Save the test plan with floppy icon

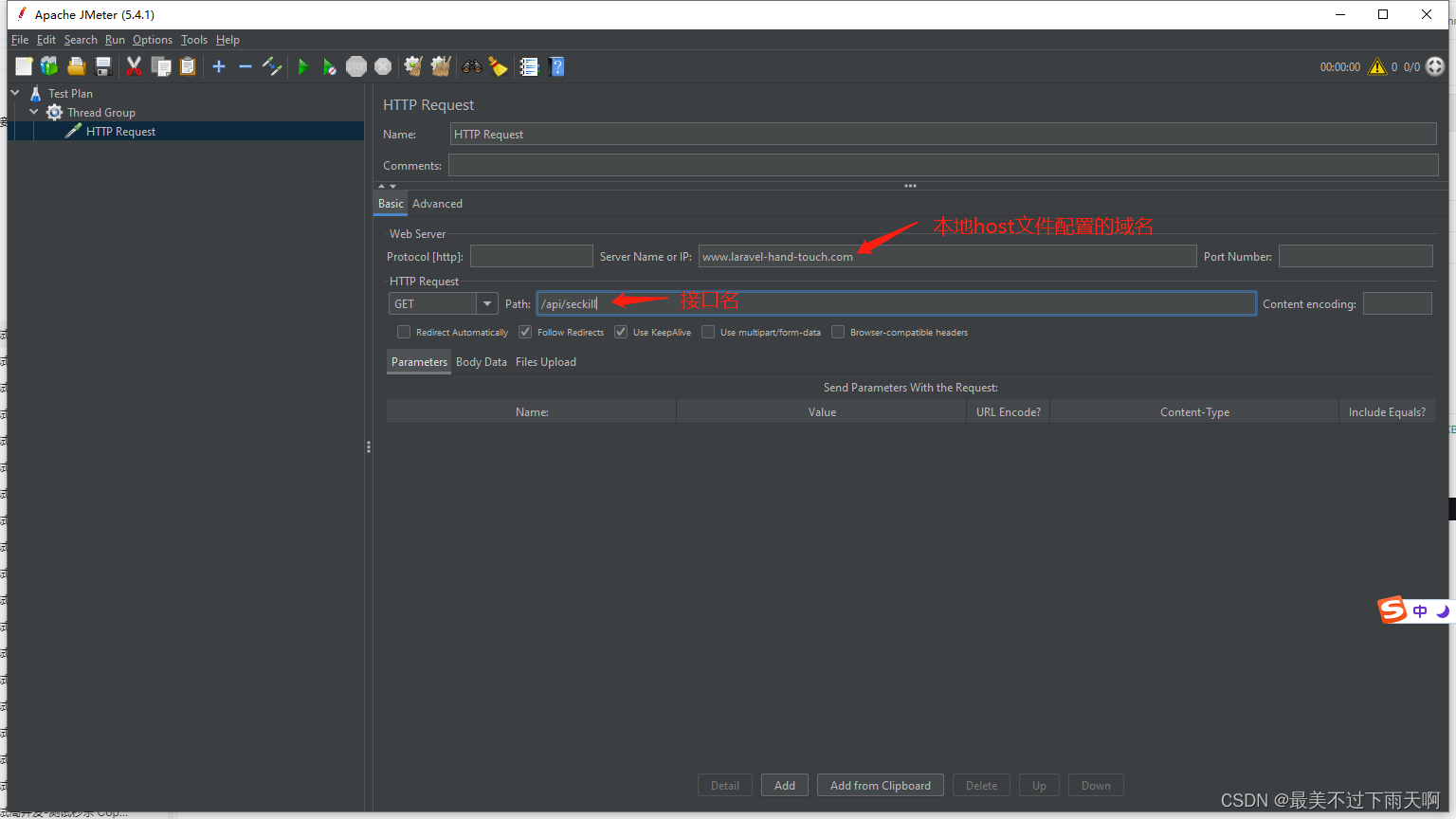pyautogui.click(x=103, y=66)
